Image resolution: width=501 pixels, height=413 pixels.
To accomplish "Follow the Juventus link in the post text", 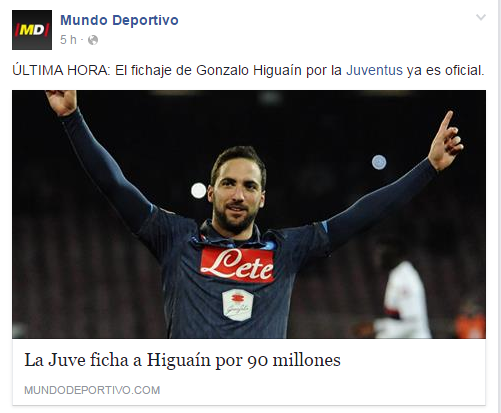I will 374,70.
